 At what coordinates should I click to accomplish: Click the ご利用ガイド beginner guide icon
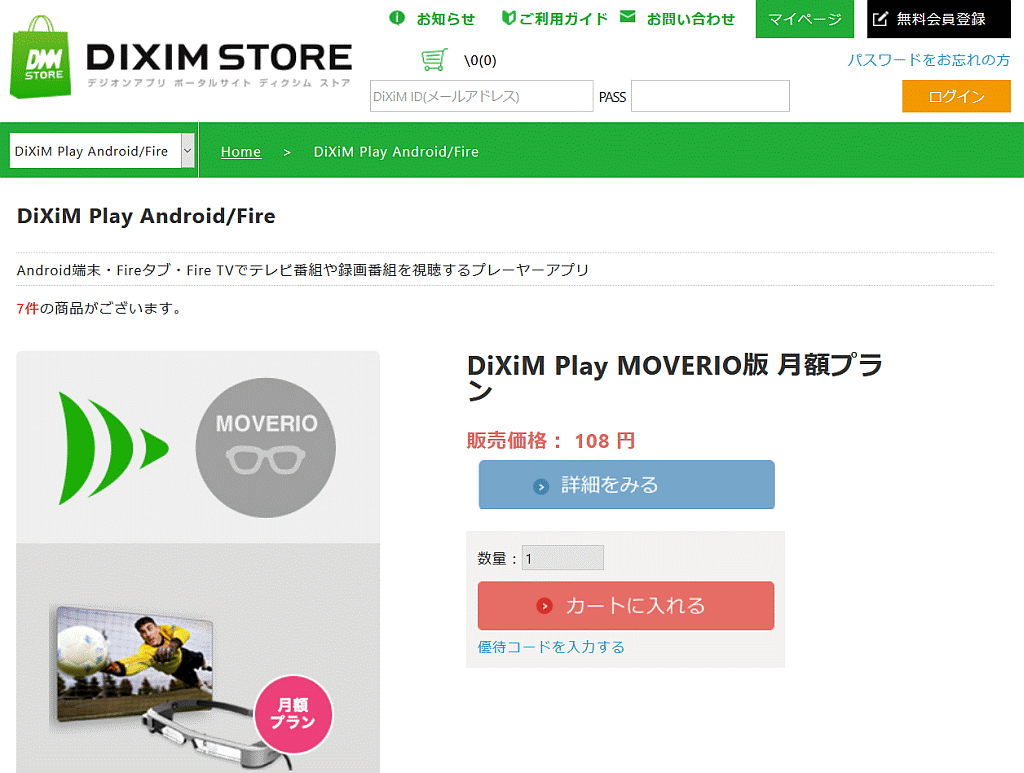click(x=508, y=18)
